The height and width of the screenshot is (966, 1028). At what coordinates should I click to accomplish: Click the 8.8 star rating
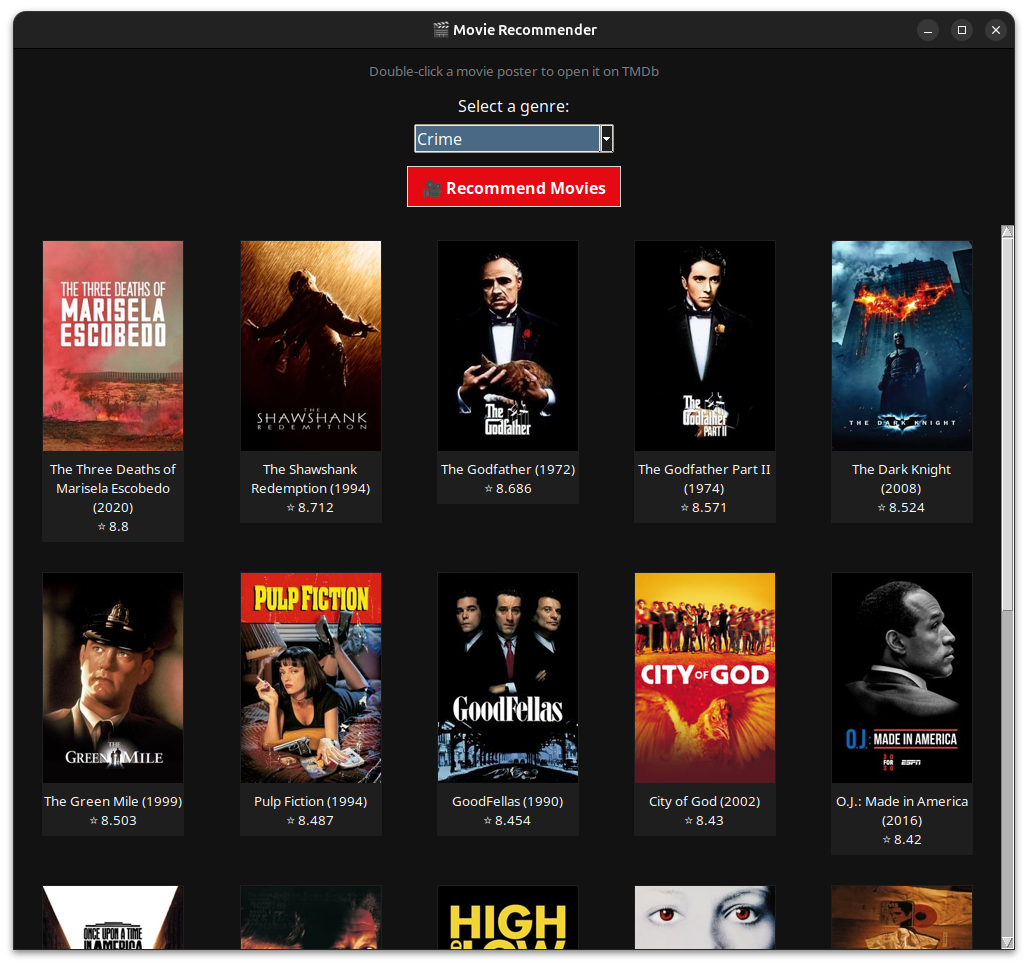tap(113, 527)
